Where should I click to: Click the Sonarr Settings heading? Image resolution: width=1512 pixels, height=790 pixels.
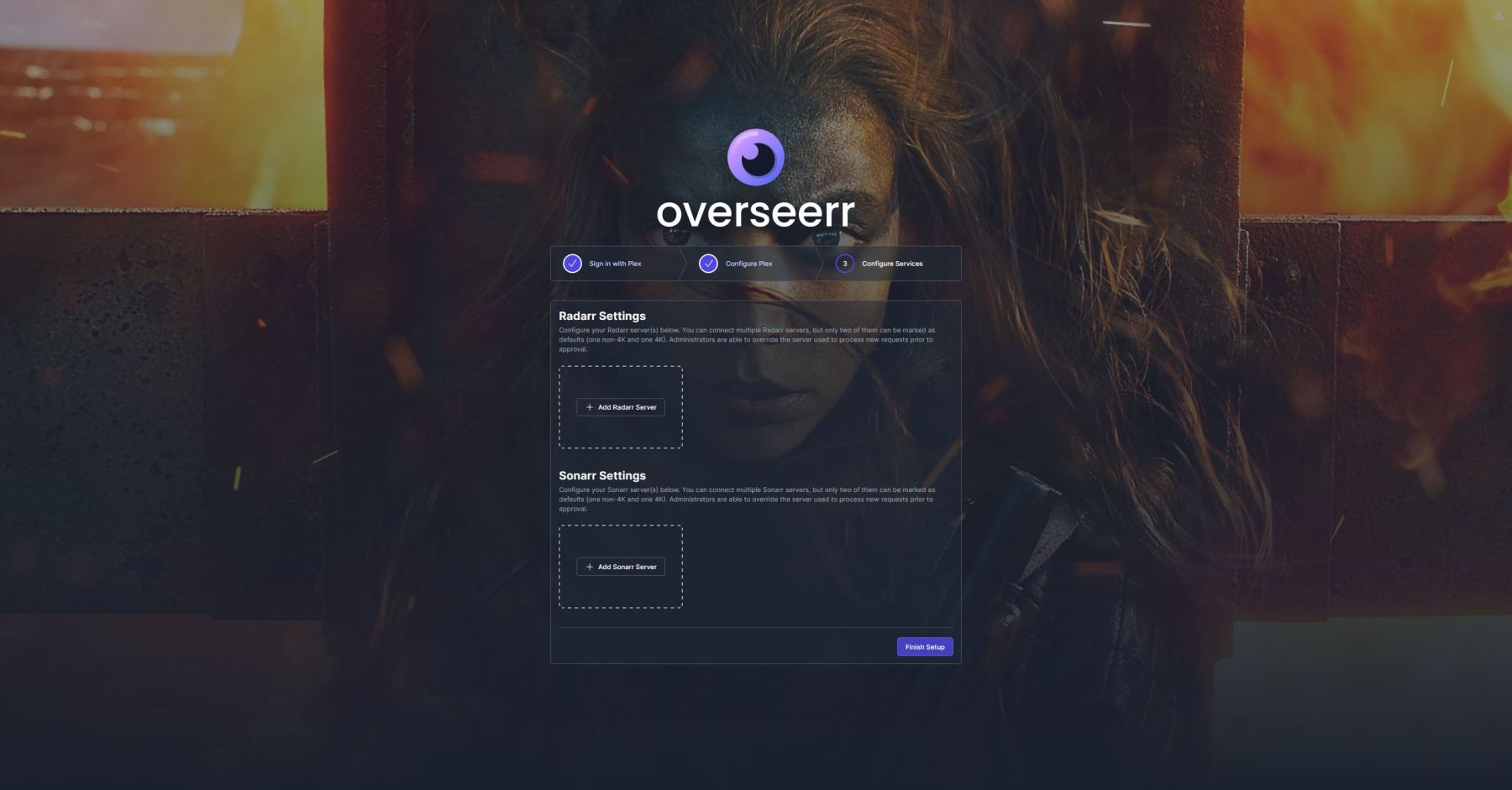tap(602, 475)
